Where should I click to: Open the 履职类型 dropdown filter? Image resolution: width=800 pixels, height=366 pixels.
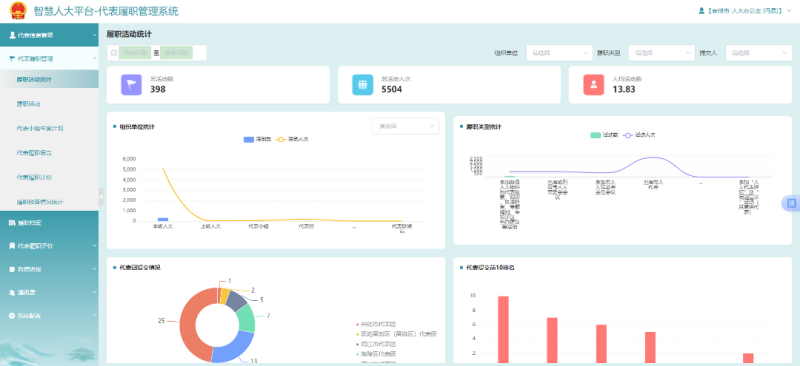tap(662, 53)
